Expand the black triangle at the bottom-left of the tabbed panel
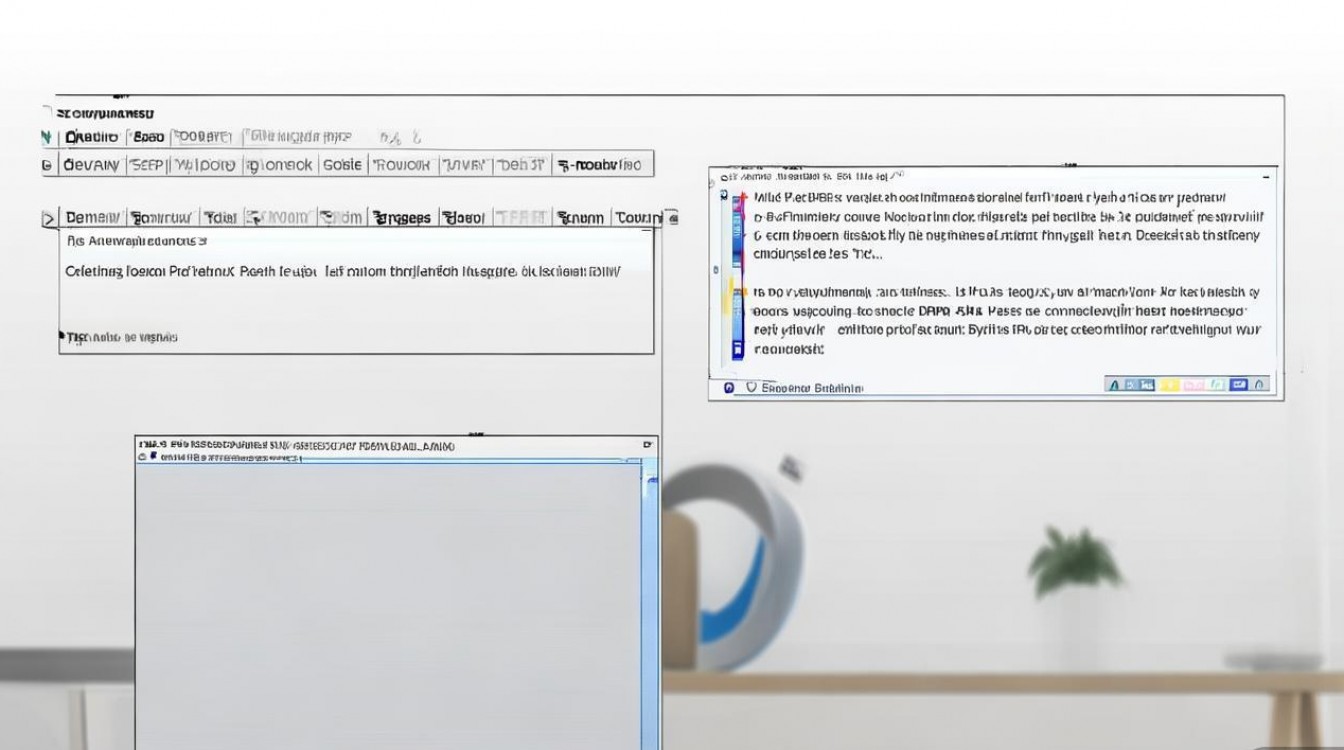The image size is (1344, 750). pos(62,338)
